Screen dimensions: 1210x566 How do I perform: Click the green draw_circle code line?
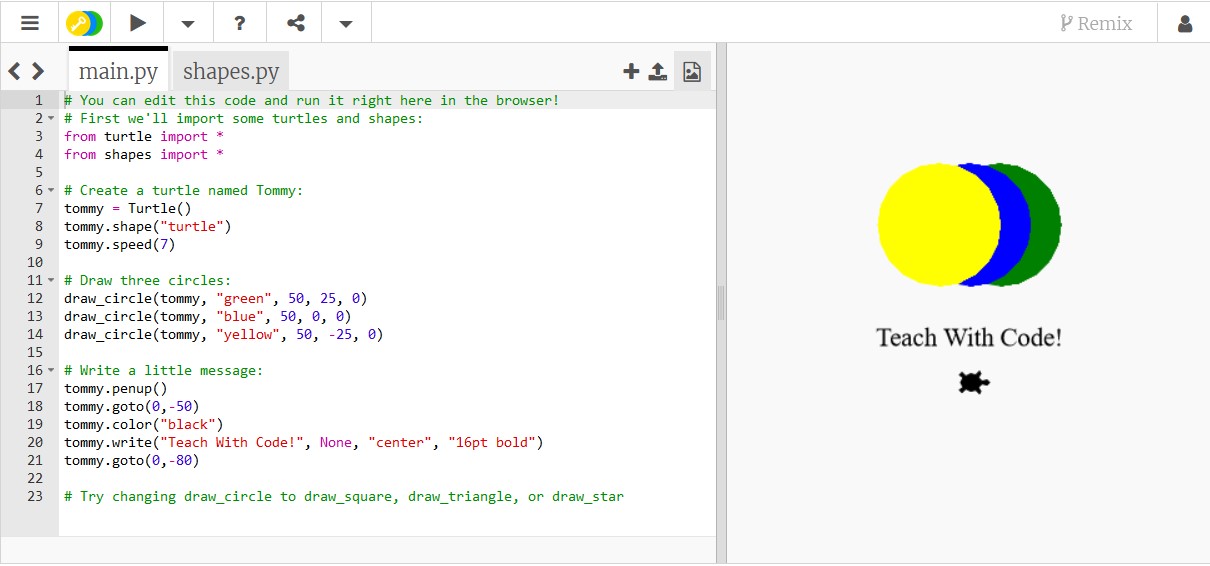click(x=216, y=298)
